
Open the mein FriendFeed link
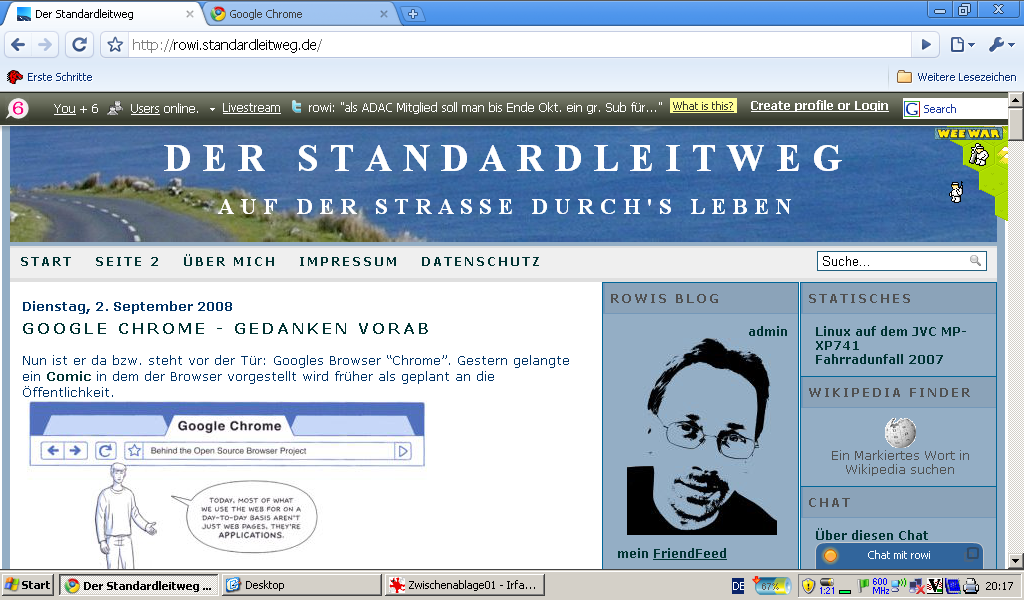click(689, 554)
